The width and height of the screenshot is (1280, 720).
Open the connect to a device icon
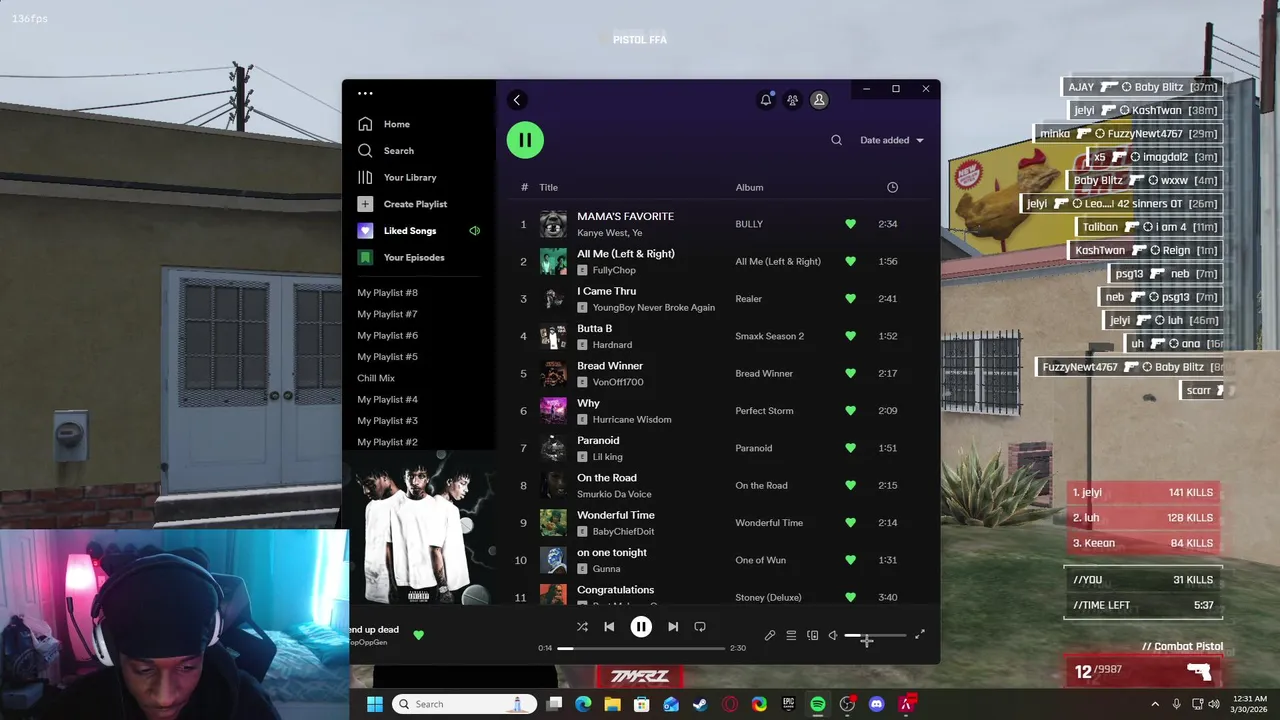point(812,635)
